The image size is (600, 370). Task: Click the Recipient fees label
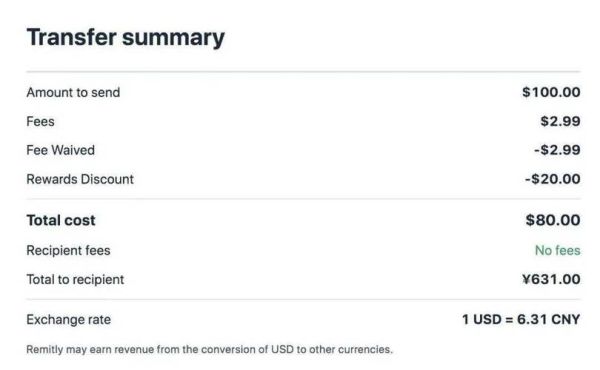tap(68, 251)
